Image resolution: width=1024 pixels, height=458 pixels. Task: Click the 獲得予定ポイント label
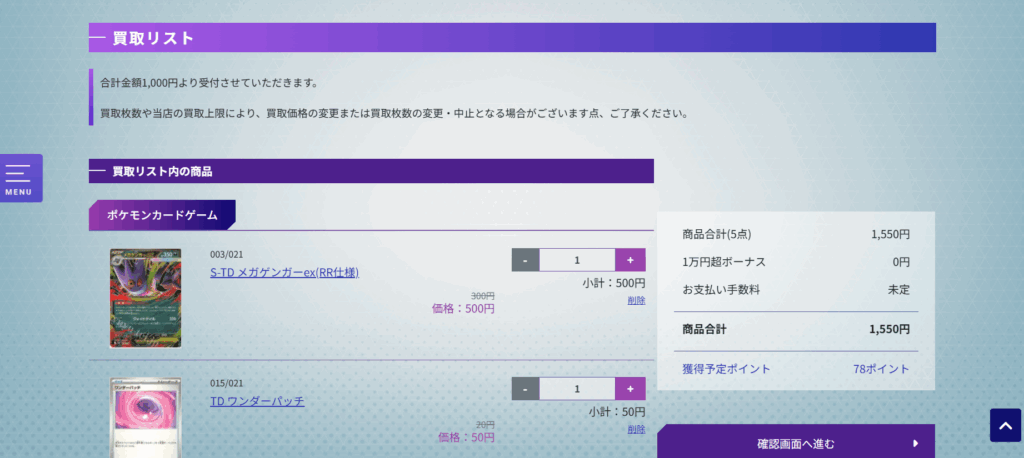click(x=726, y=369)
